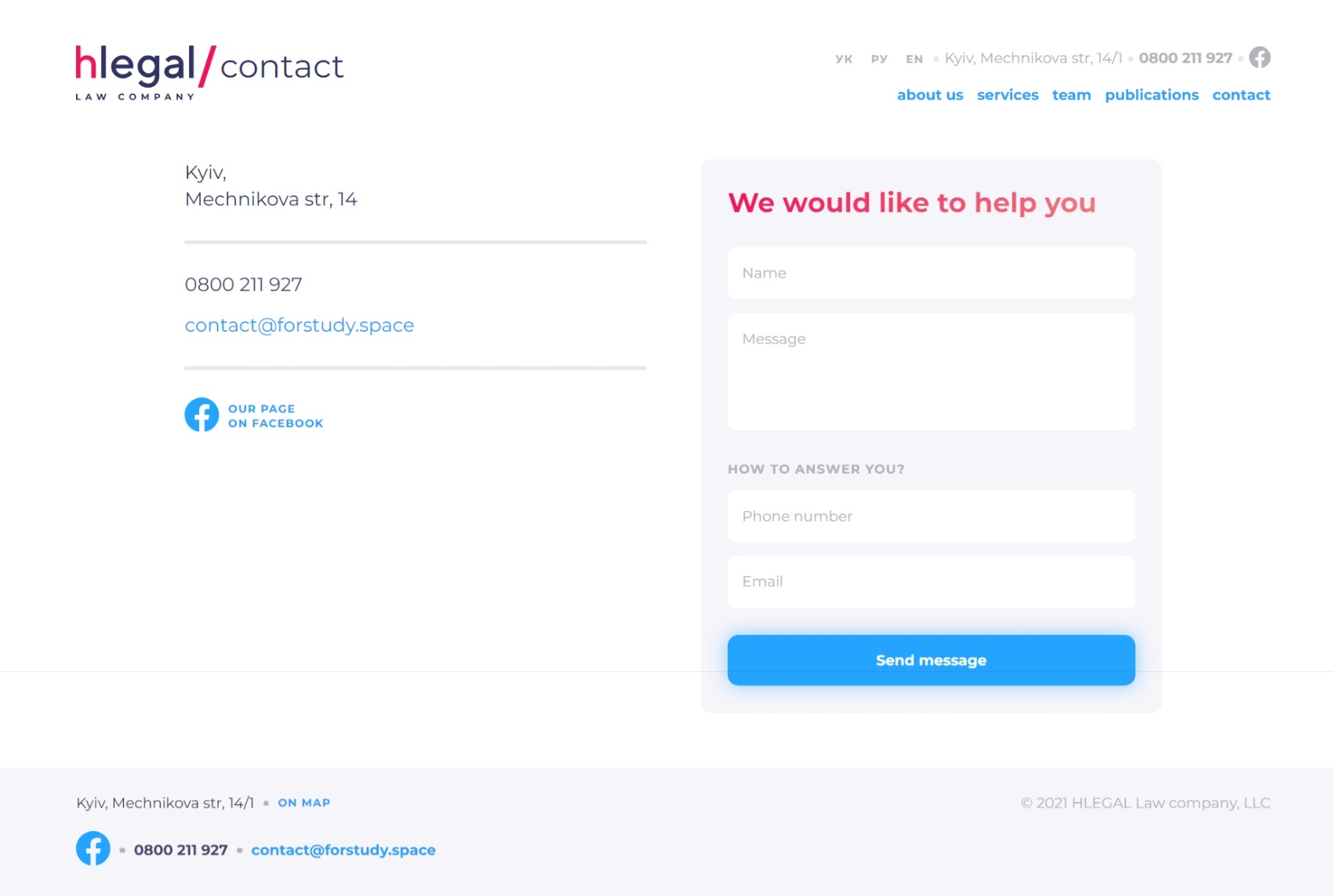Click the Facebook icon in header
Image resolution: width=1333 pixels, height=896 pixels.
click(x=1259, y=57)
